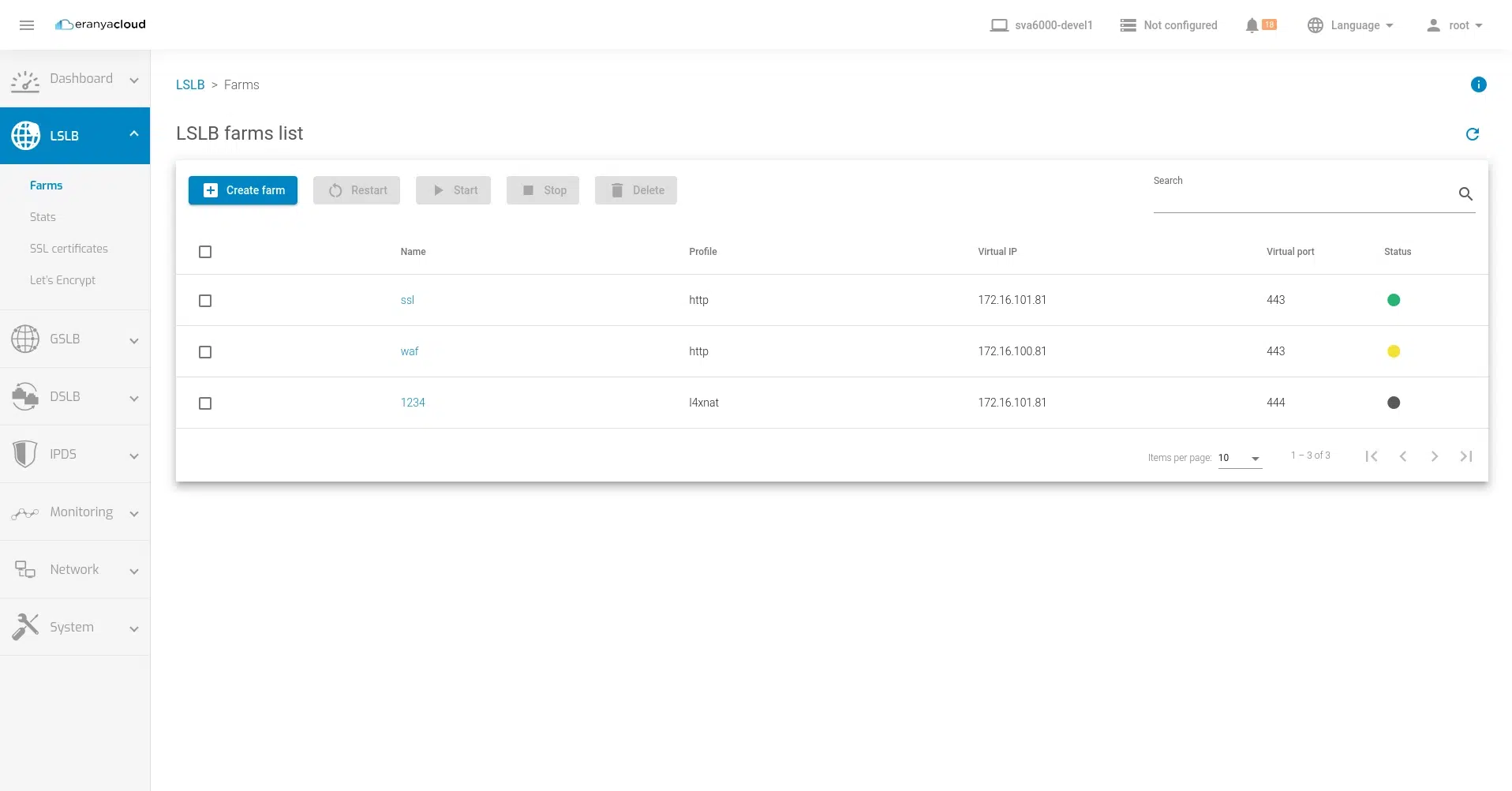
Task: Open the info help icon
Action: (x=1478, y=84)
